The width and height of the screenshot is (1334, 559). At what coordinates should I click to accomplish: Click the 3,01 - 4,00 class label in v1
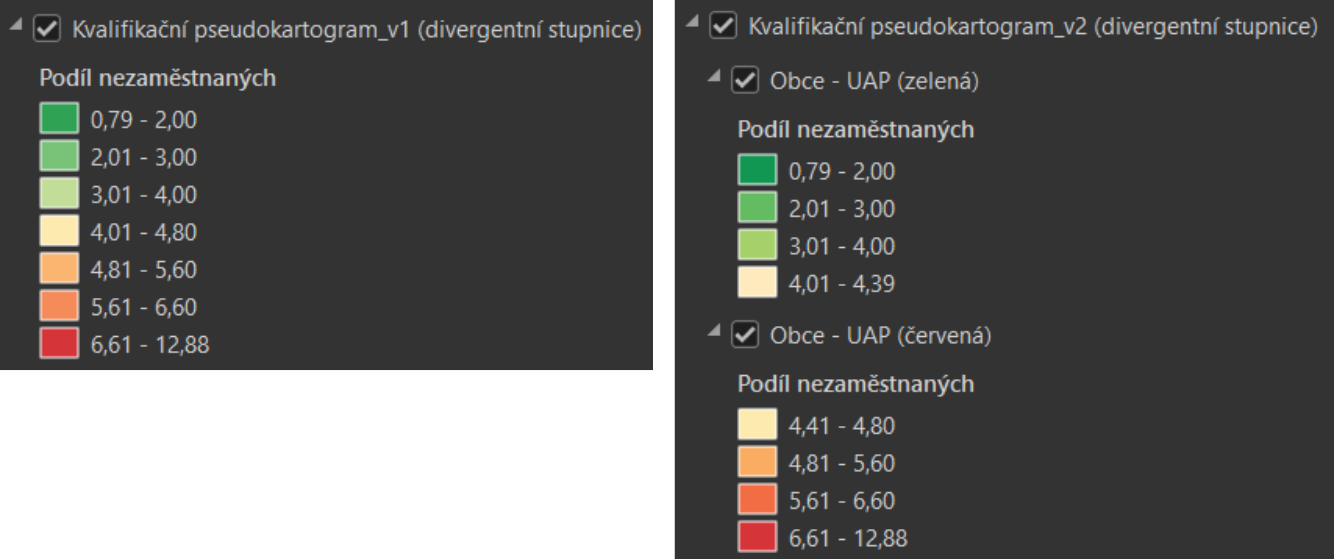coord(143,195)
